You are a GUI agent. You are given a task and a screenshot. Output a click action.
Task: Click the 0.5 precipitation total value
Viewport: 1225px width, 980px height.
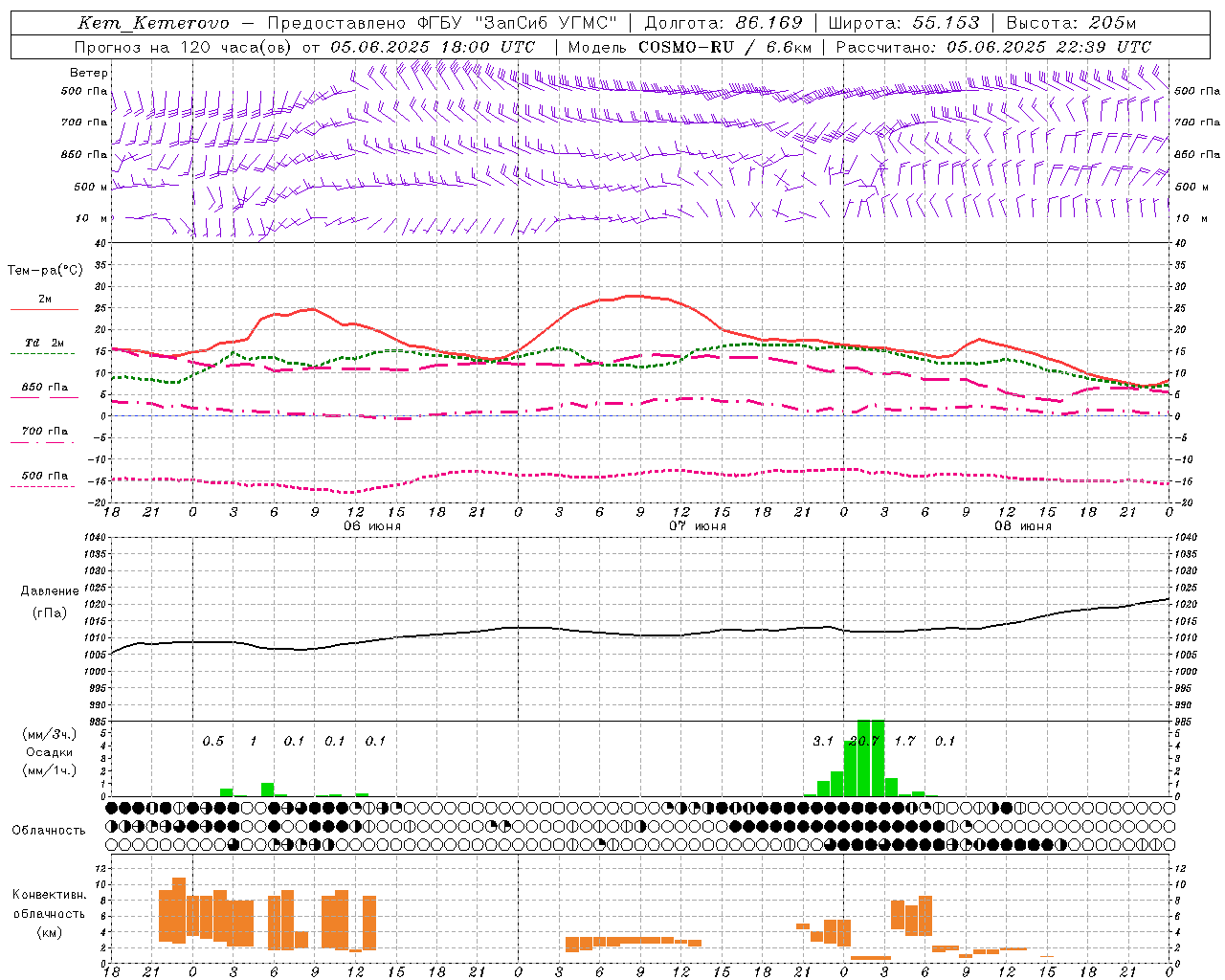[212, 742]
